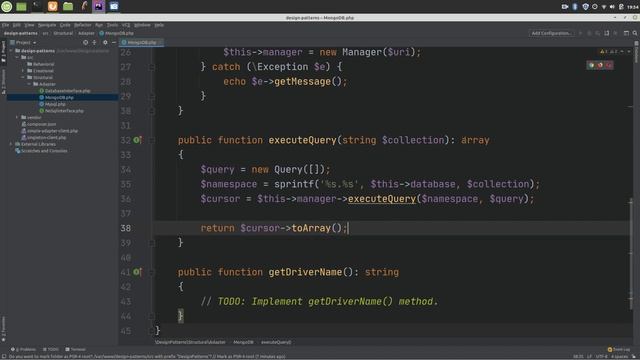Image resolution: width=640 pixels, height=360 pixels.
Task: Open the Run menu
Action: tap(99, 25)
